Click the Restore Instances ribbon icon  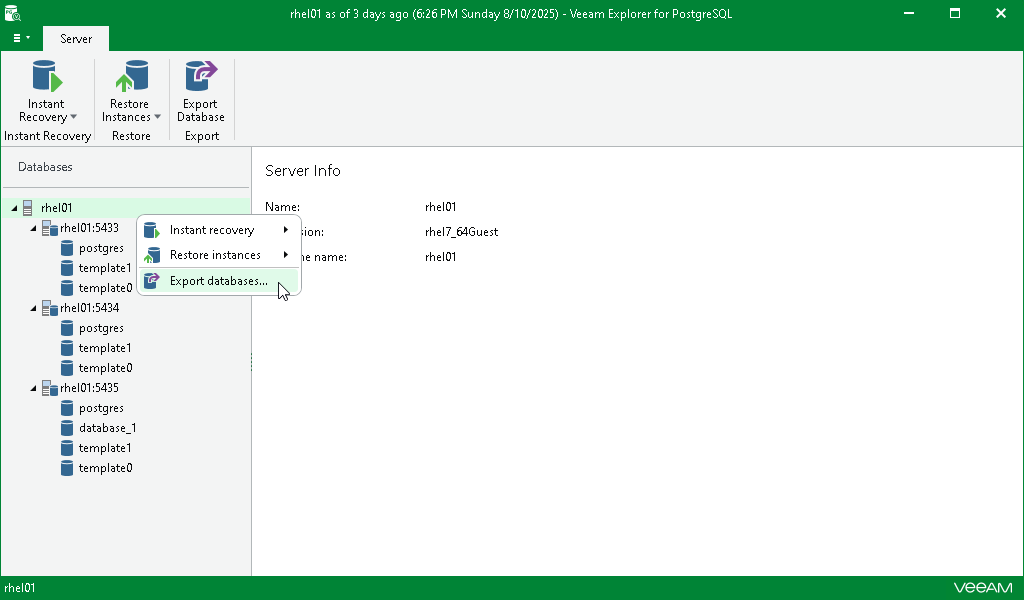(131, 76)
